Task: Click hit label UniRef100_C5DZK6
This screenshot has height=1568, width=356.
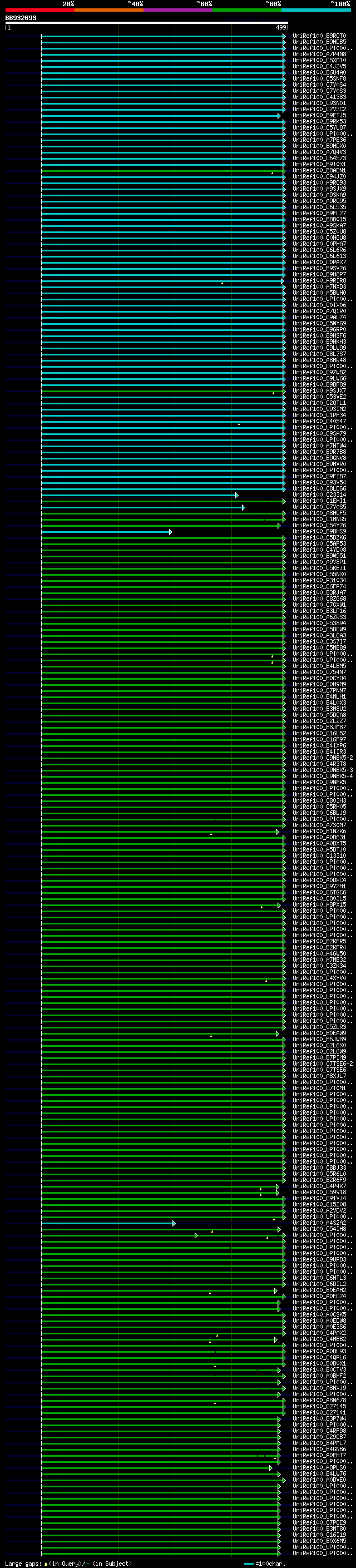Action: click(319, 538)
